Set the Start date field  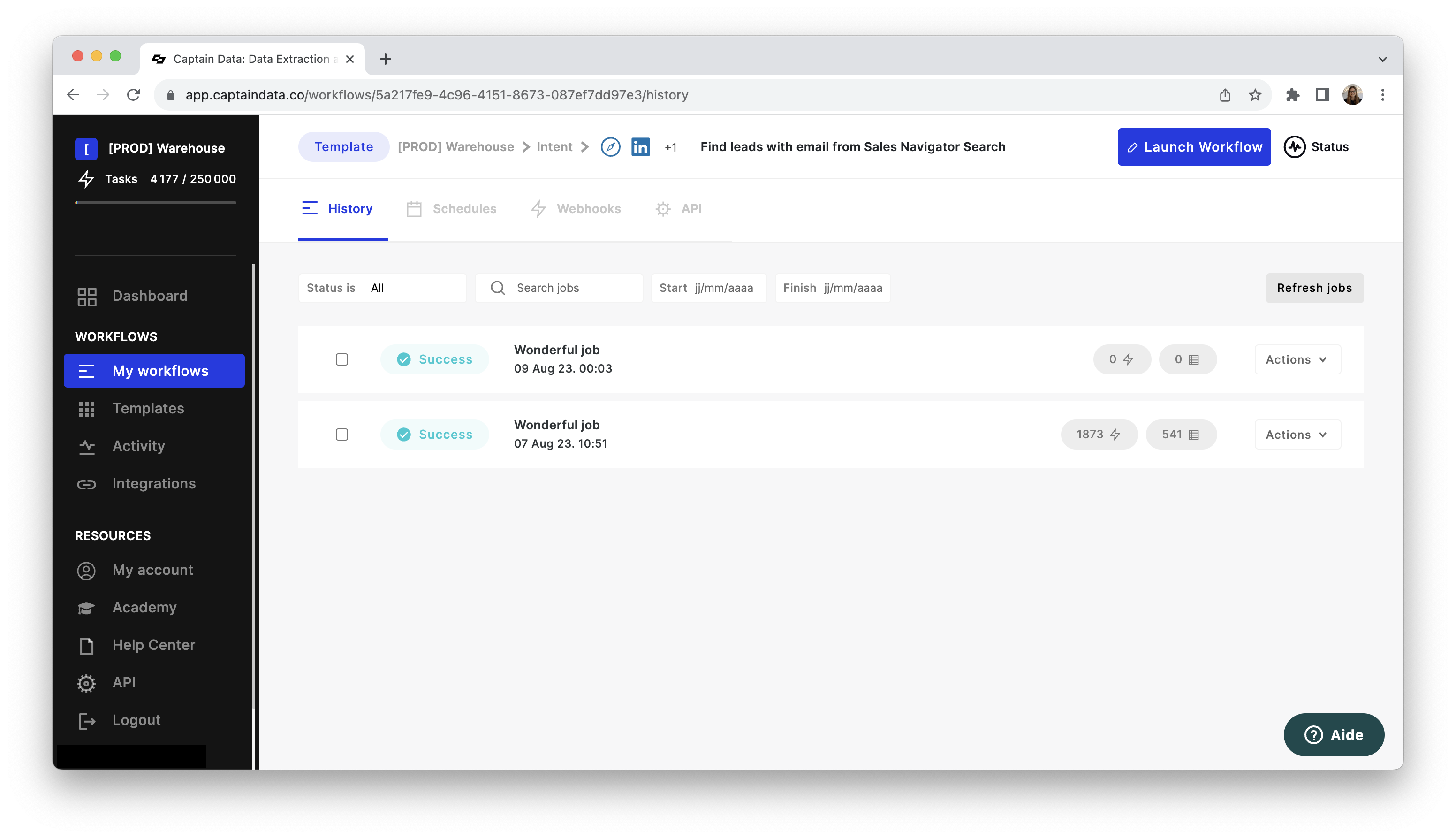tap(708, 288)
